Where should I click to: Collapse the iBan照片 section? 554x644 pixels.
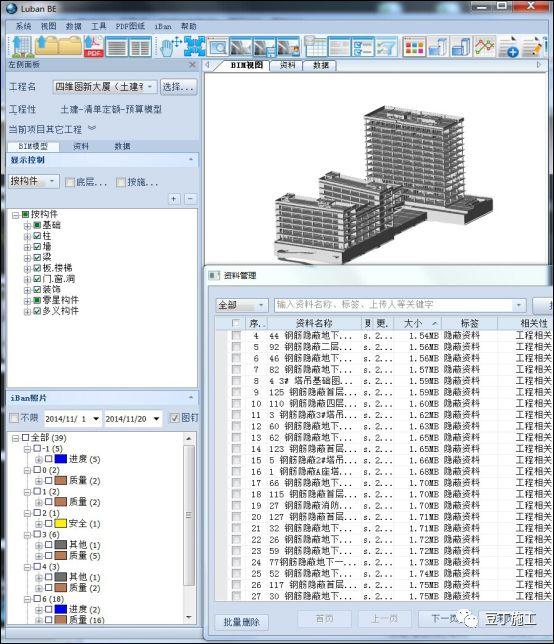191,398
